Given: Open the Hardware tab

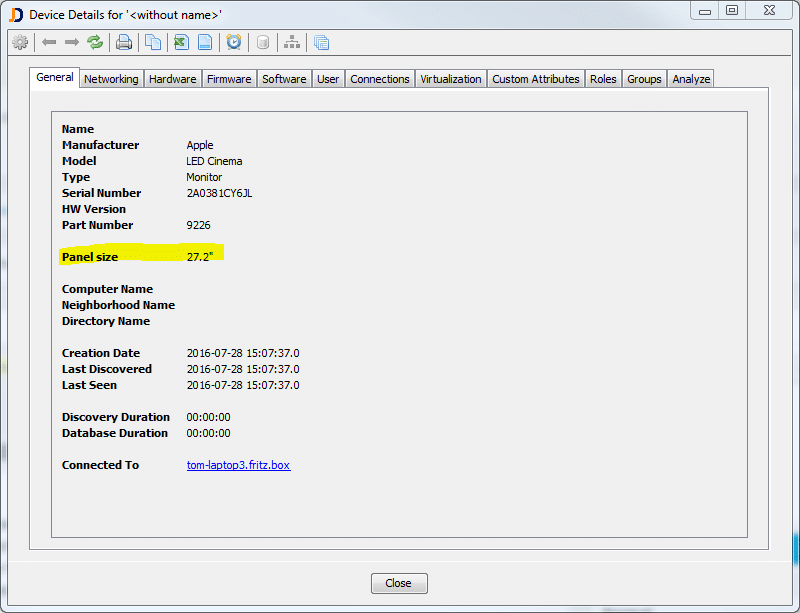Looking at the screenshot, I should coord(172,79).
